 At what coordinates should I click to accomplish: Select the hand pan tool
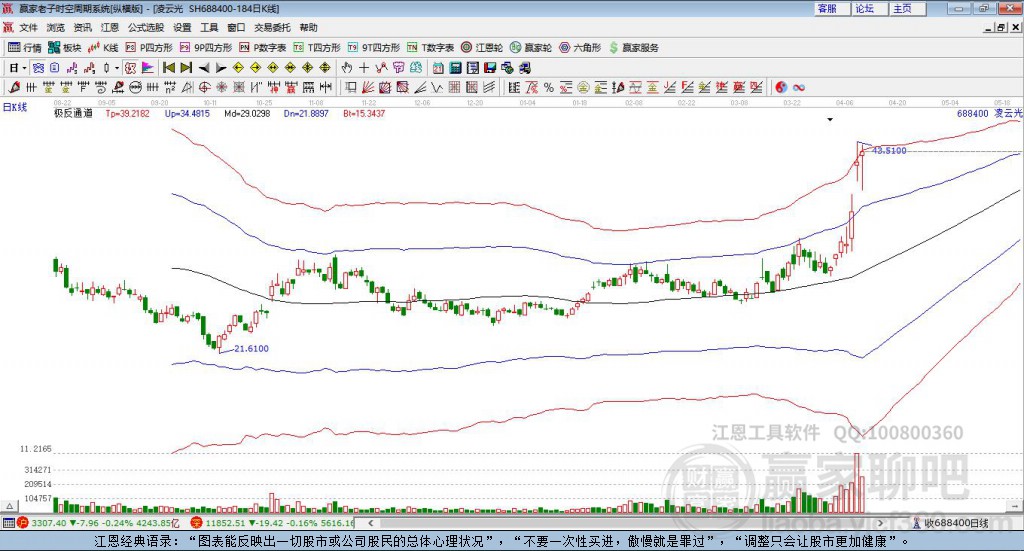[346, 68]
